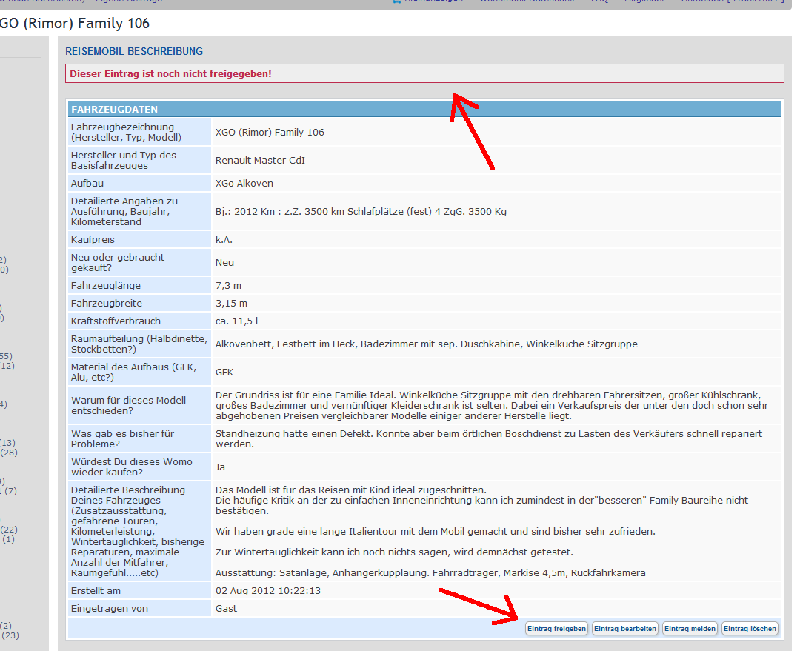Select the answer 'Ja' in the table
800x651 pixels.
[220, 466]
